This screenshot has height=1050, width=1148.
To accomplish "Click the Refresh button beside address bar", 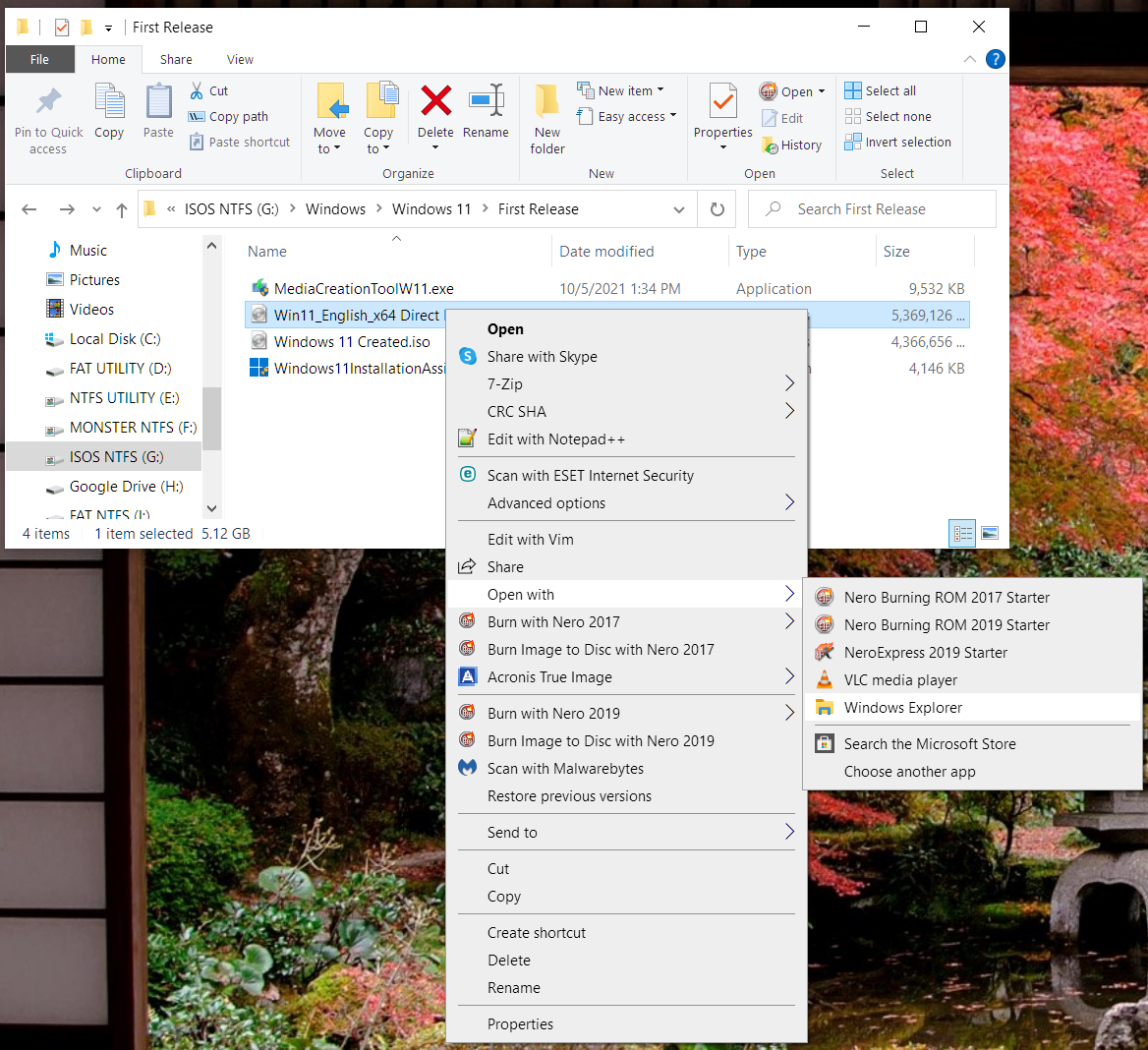I will pos(717,209).
